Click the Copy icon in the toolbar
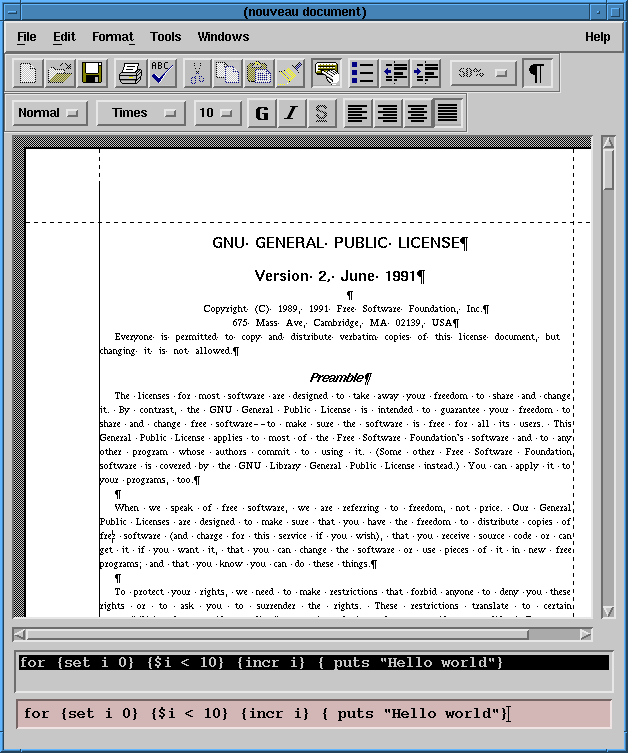This screenshot has width=628, height=753. coord(228,73)
